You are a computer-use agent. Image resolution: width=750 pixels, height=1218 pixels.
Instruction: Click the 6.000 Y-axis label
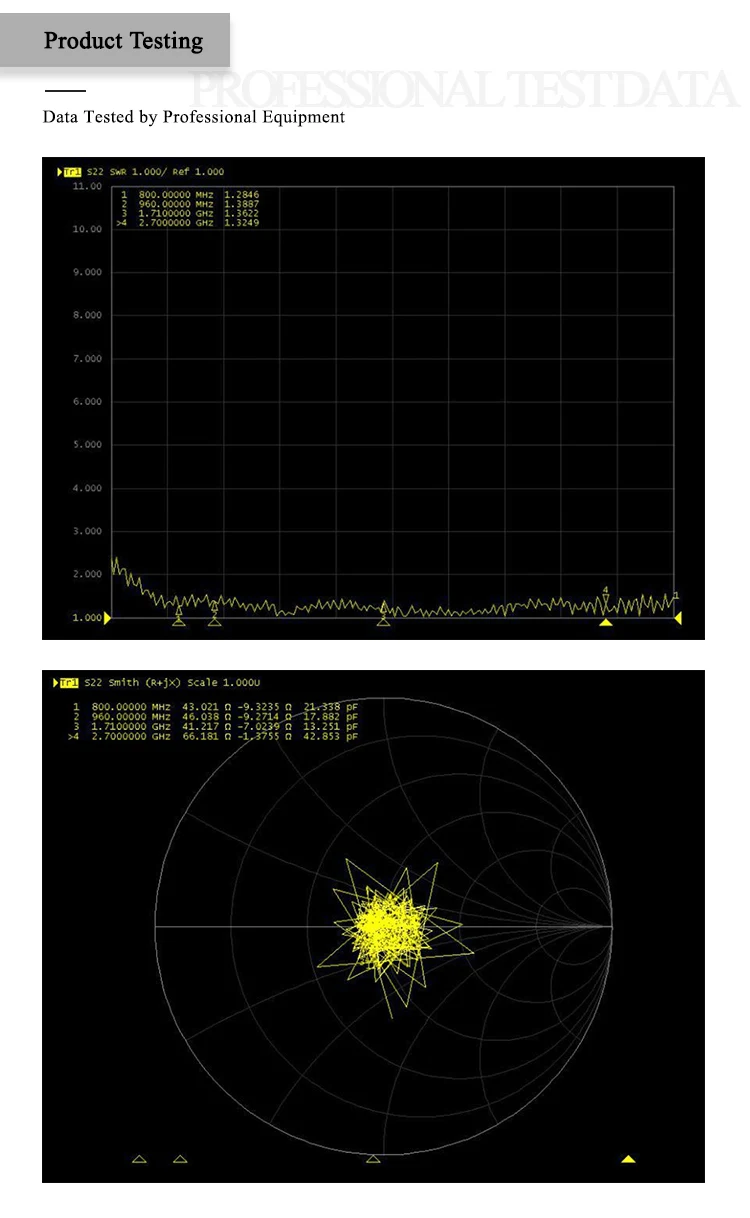[87, 402]
